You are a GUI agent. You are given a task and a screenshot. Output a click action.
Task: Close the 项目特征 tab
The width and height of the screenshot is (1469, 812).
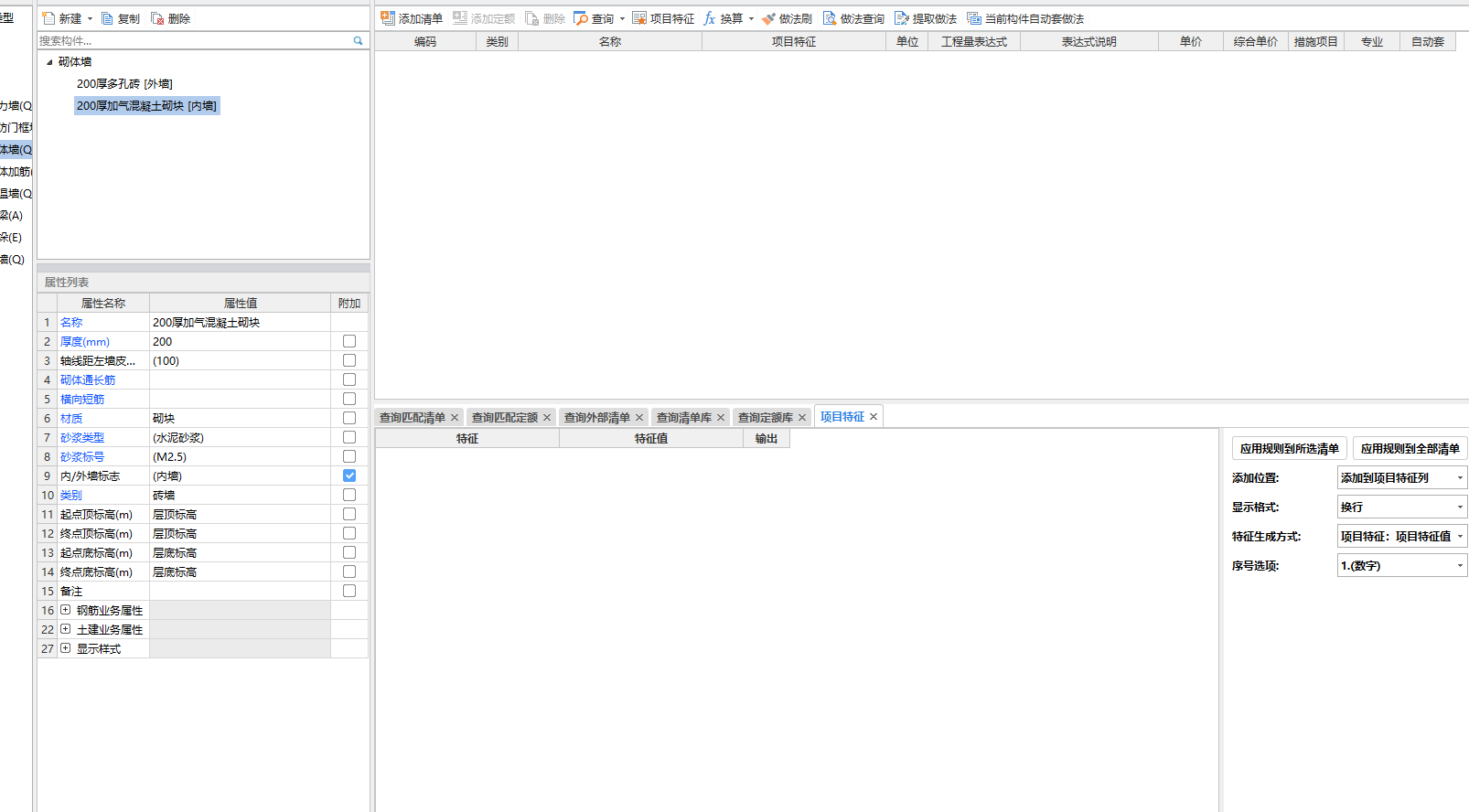[874, 417]
